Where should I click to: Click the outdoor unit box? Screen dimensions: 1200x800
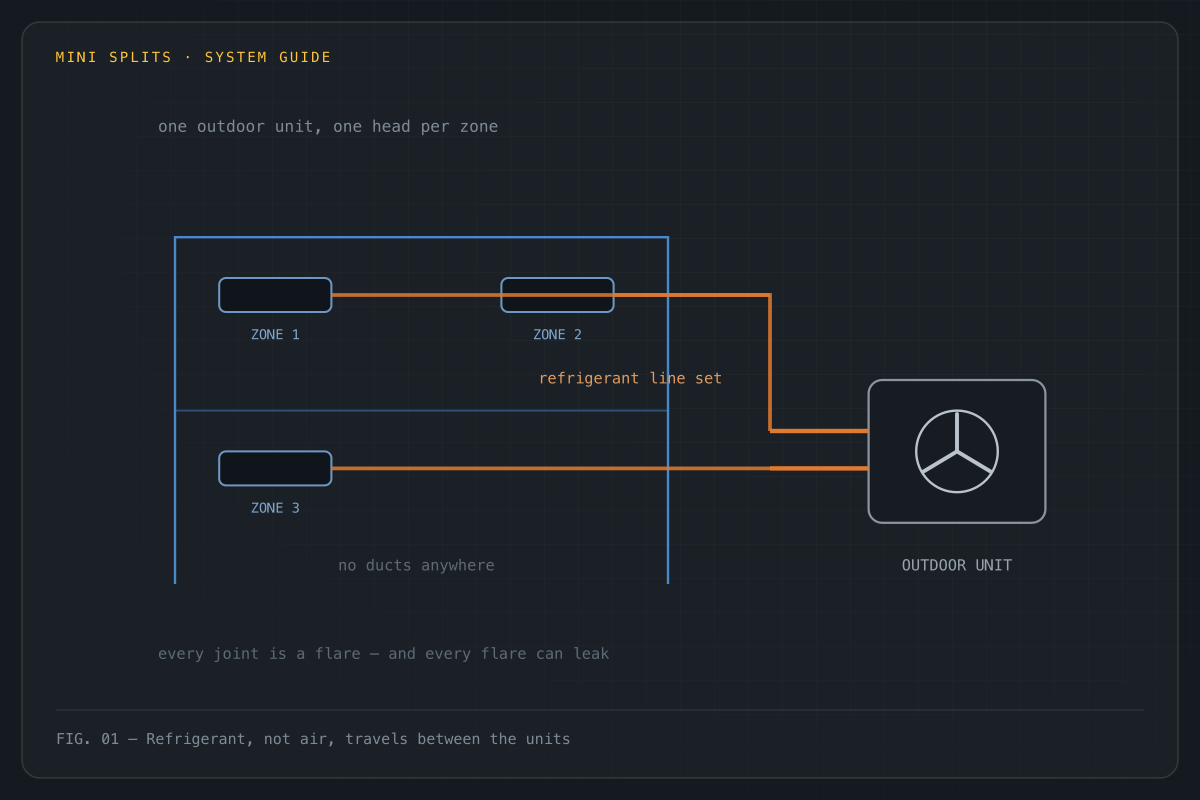(x=957, y=451)
